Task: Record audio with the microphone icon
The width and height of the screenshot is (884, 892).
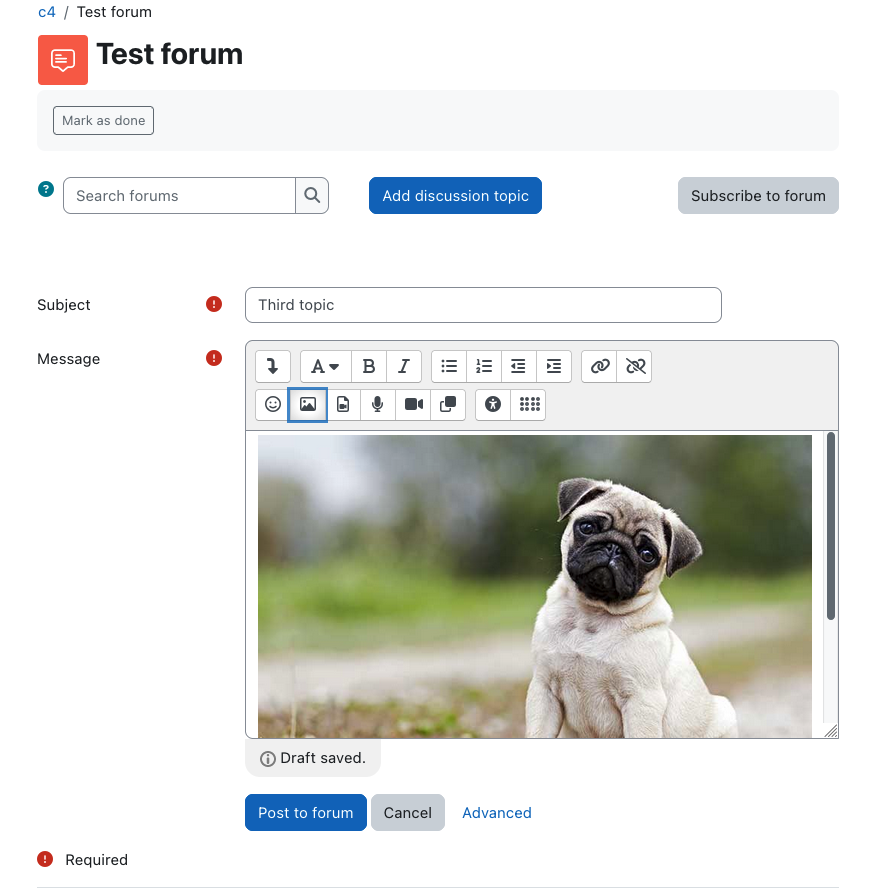Action: click(x=378, y=404)
